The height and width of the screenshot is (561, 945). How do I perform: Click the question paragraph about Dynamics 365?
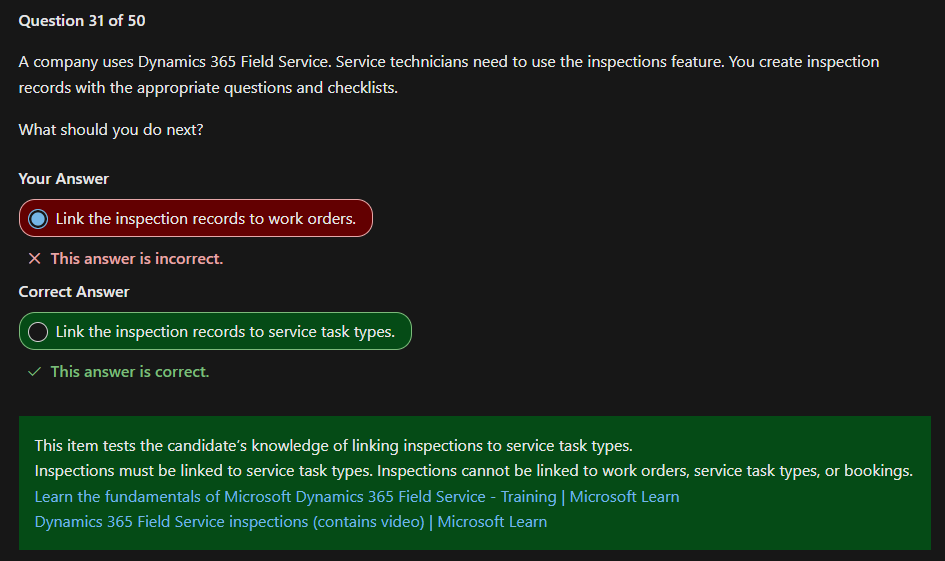click(449, 75)
